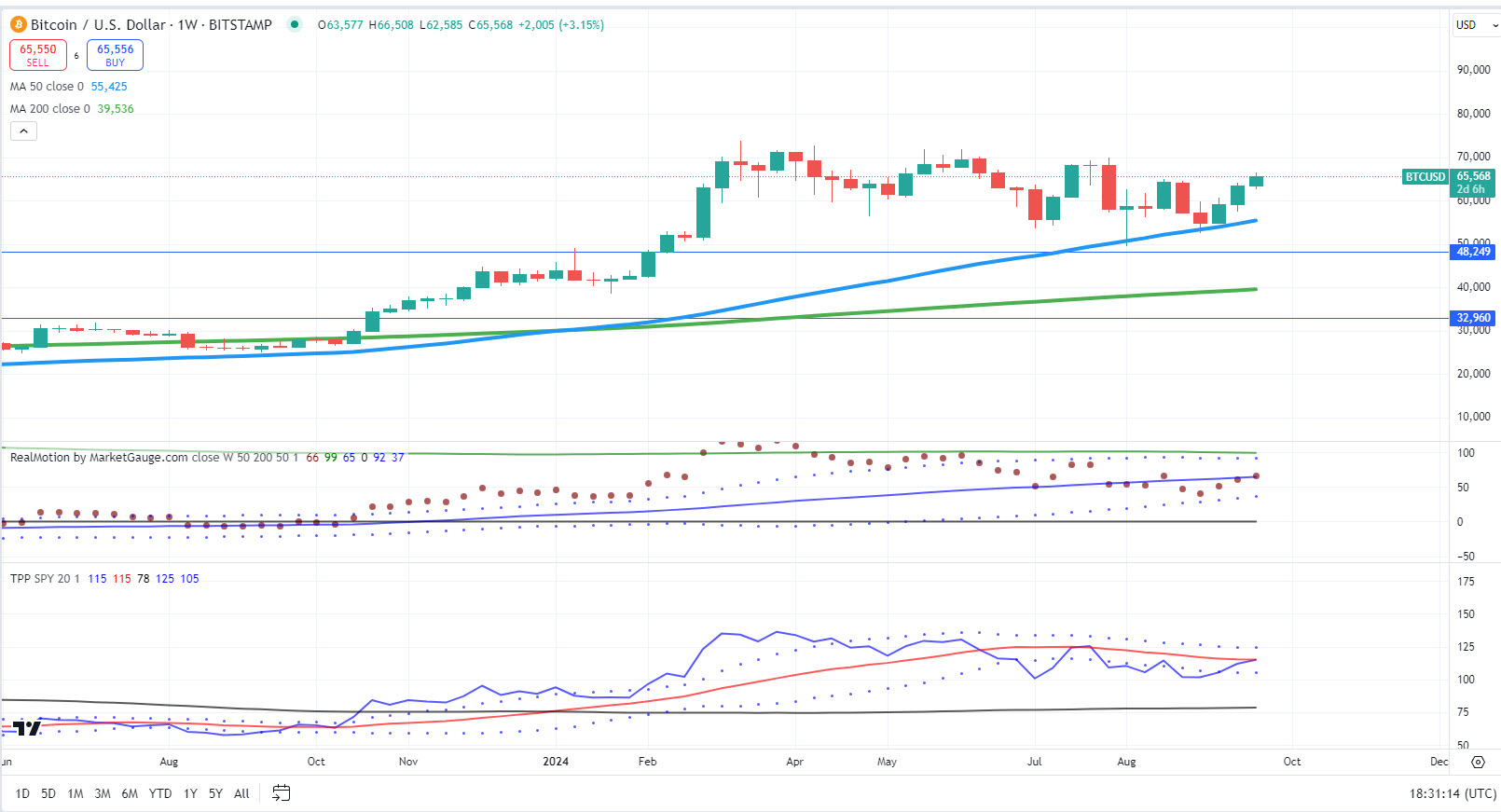Screen dimensions: 1501x812
Task: Click the 48,249 horizontal line price label
Action: click(1473, 252)
